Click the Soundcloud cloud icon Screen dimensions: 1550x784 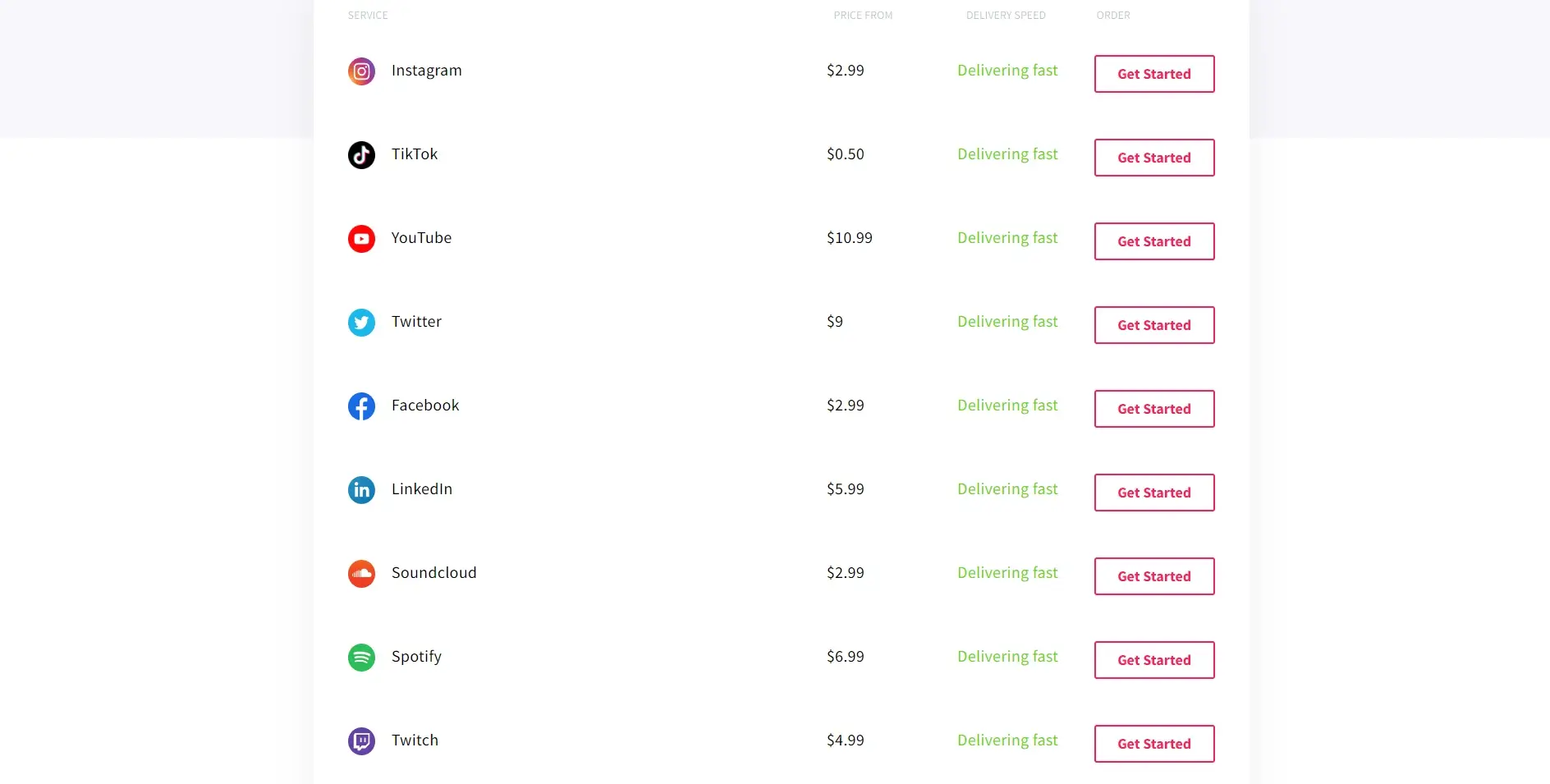361,574
